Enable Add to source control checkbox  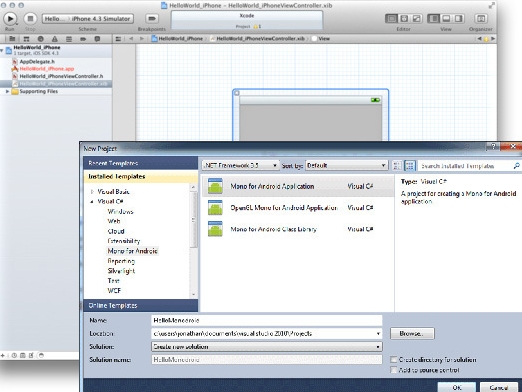[x=394, y=370]
